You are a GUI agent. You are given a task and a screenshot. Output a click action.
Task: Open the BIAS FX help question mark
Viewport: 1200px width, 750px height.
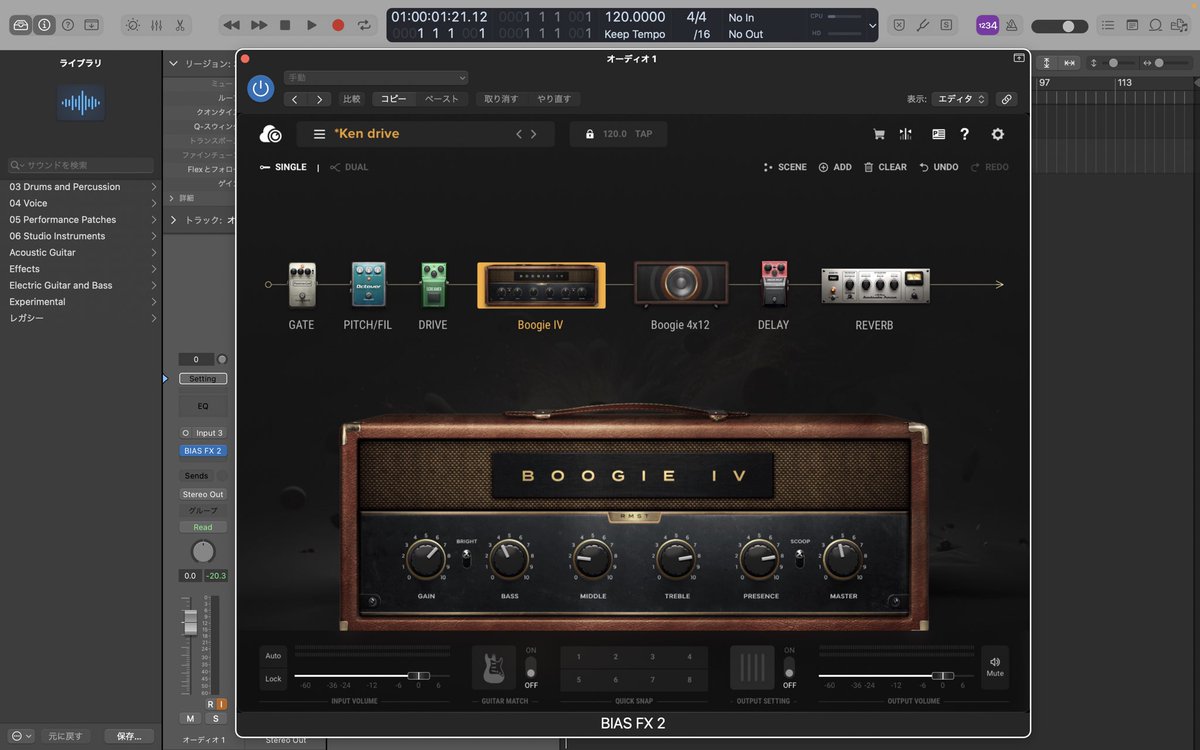965,134
